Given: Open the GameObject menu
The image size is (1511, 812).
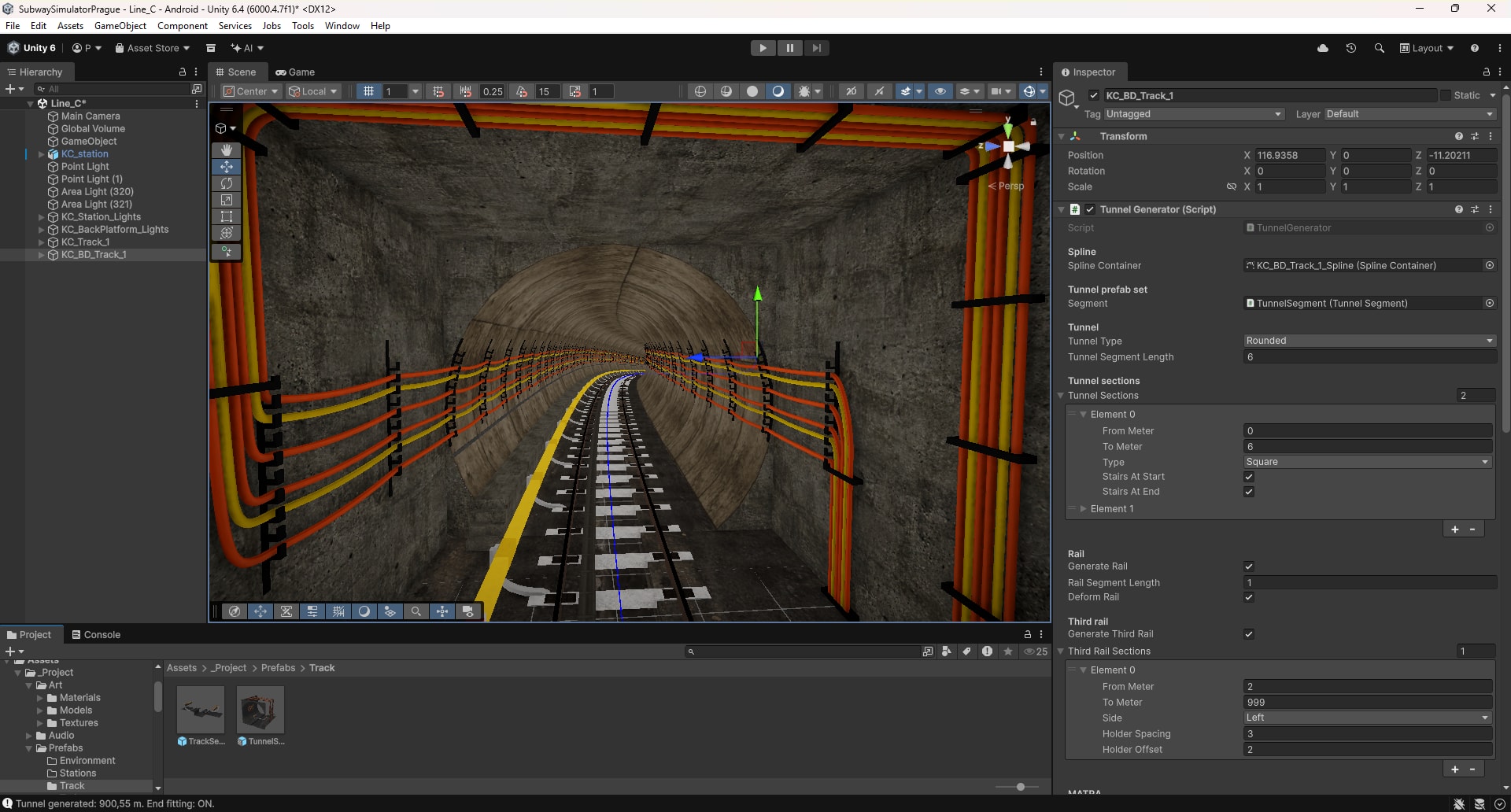Looking at the screenshot, I should 120,26.
